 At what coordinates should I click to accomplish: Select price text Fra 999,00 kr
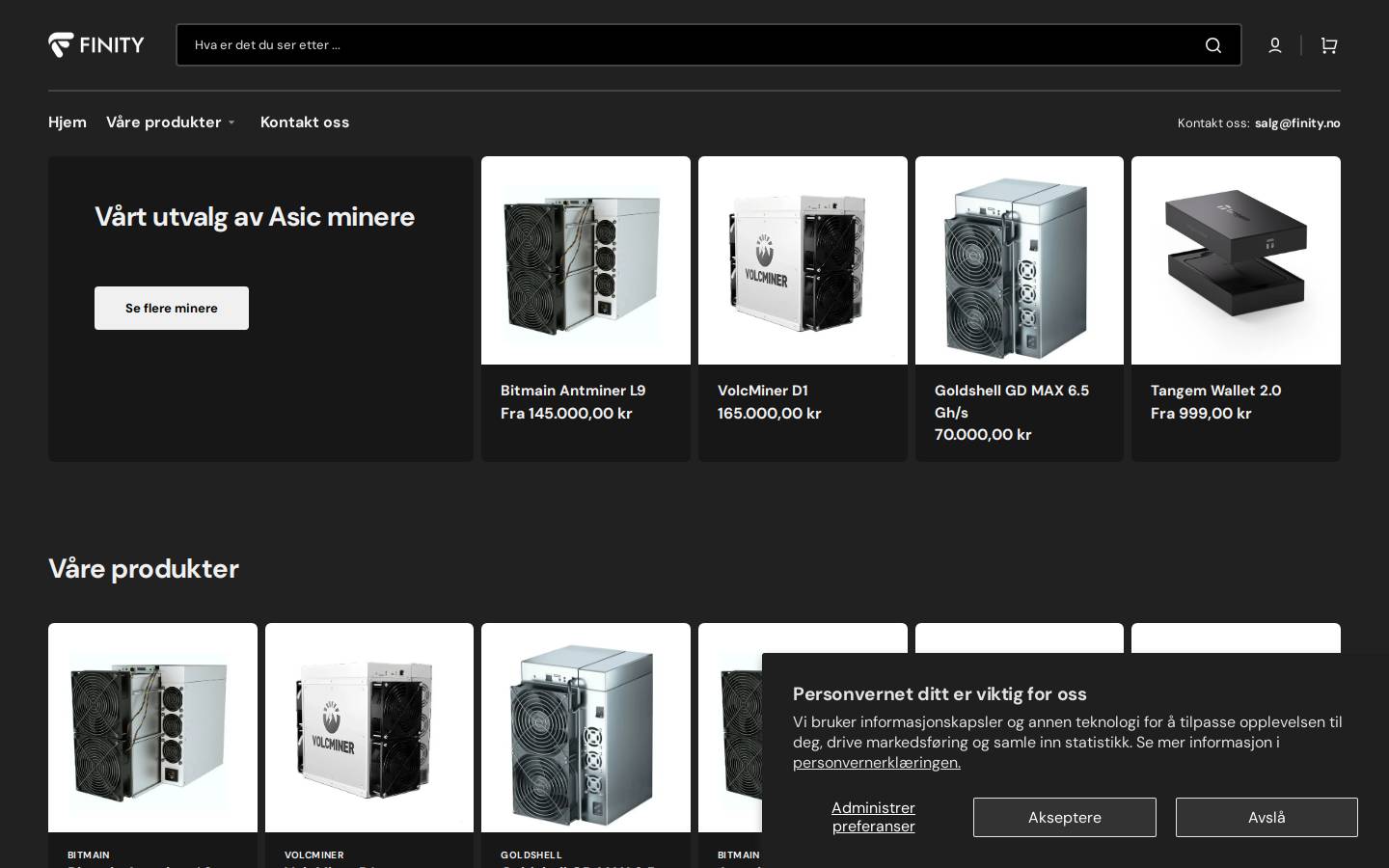pyautogui.click(x=1201, y=413)
